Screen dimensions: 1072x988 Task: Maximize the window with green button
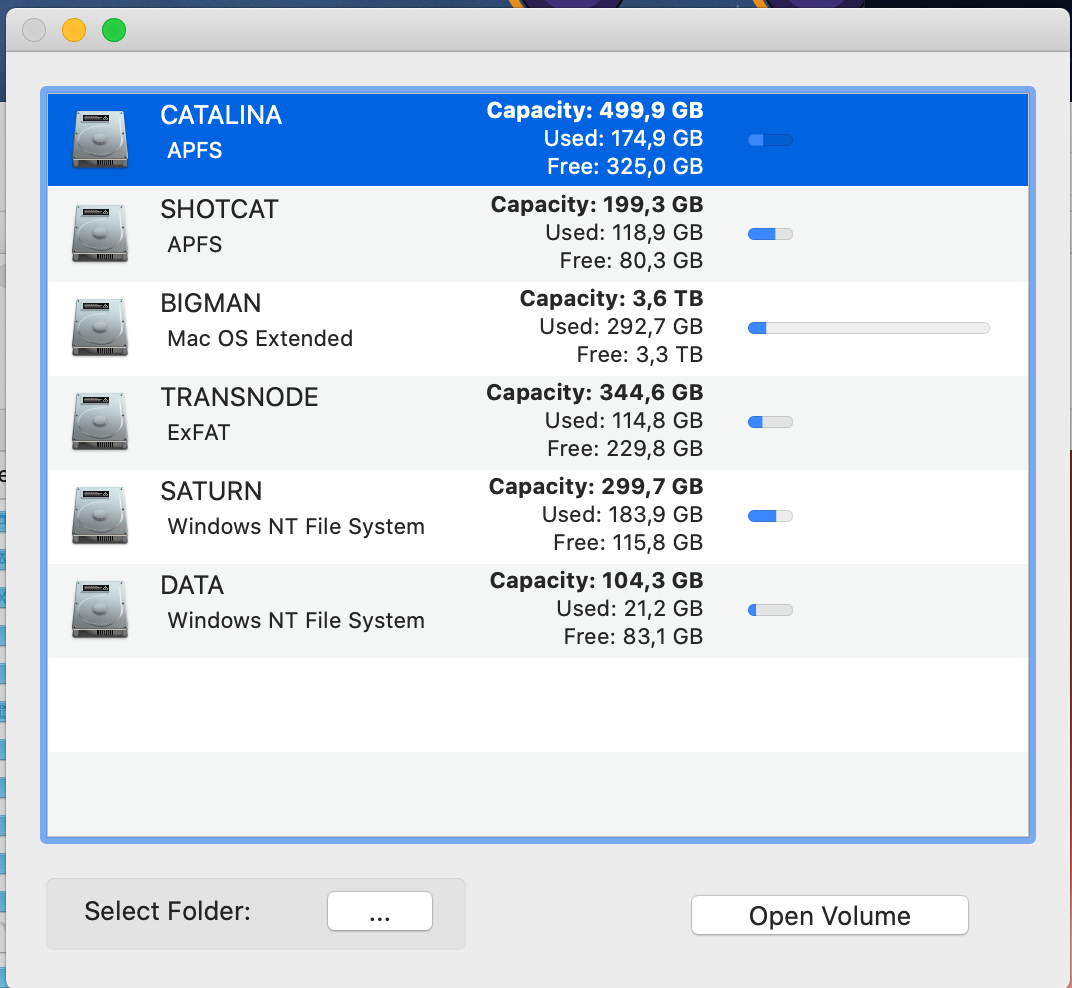pyautogui.click(x=114, y=30)
